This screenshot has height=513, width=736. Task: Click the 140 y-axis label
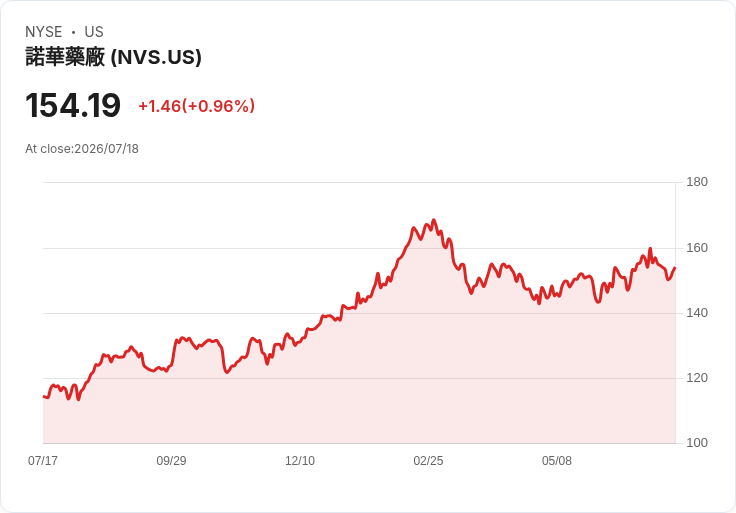[x=697, y=313]
